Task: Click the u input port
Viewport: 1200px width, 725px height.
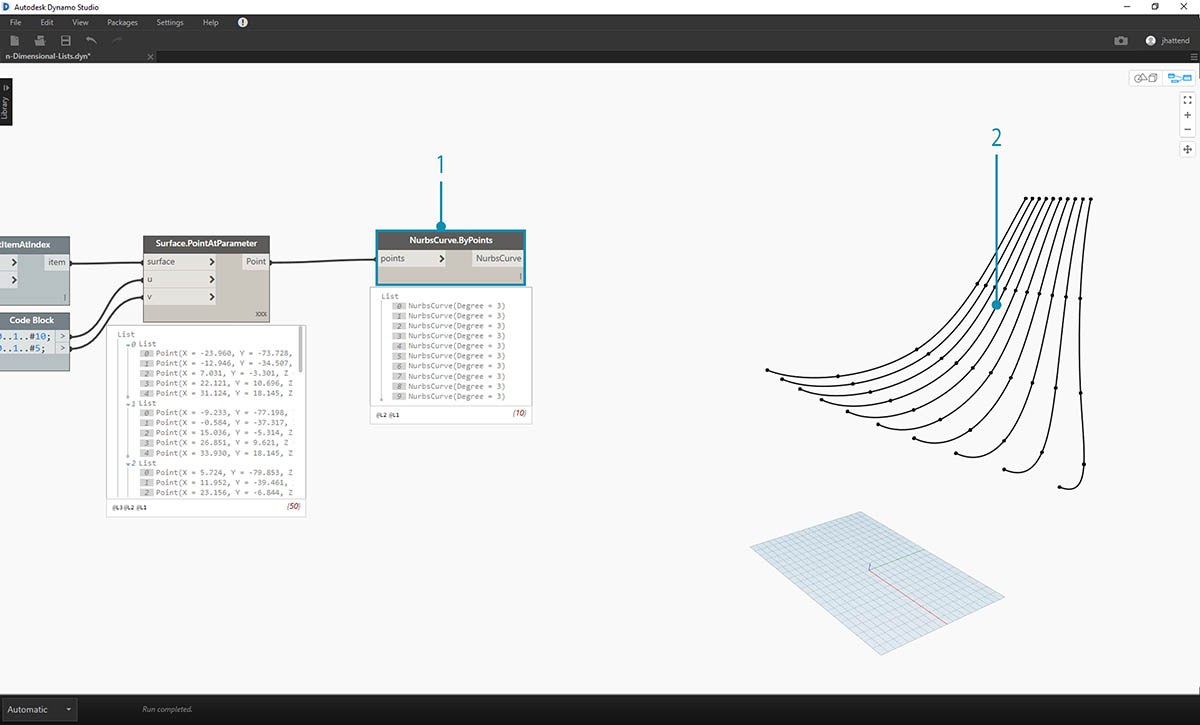Action: [180, 279]
